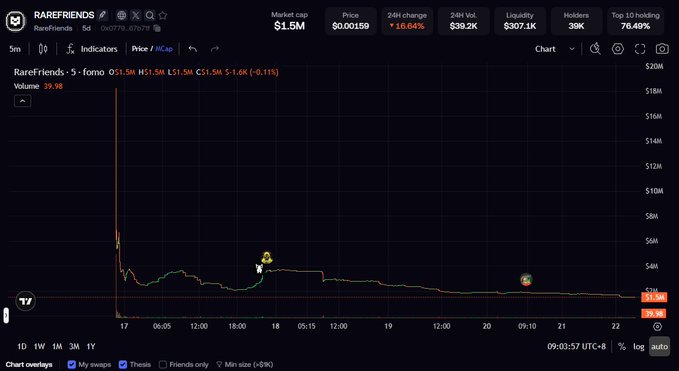This screenshot has width=679, height=371.
Task: Open Min size (>$1K) filter
Action: (245, 365)
